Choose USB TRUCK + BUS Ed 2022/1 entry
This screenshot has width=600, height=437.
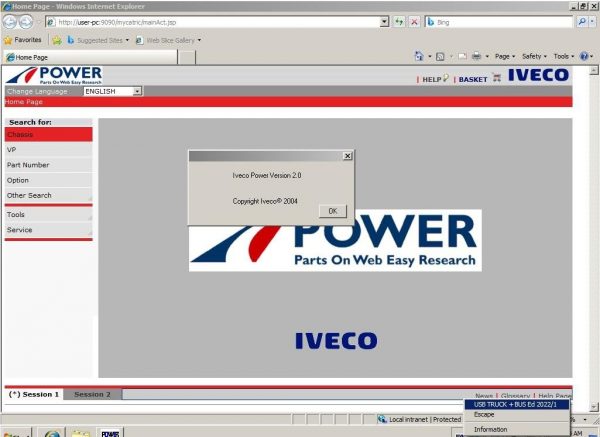pos(517,404)
